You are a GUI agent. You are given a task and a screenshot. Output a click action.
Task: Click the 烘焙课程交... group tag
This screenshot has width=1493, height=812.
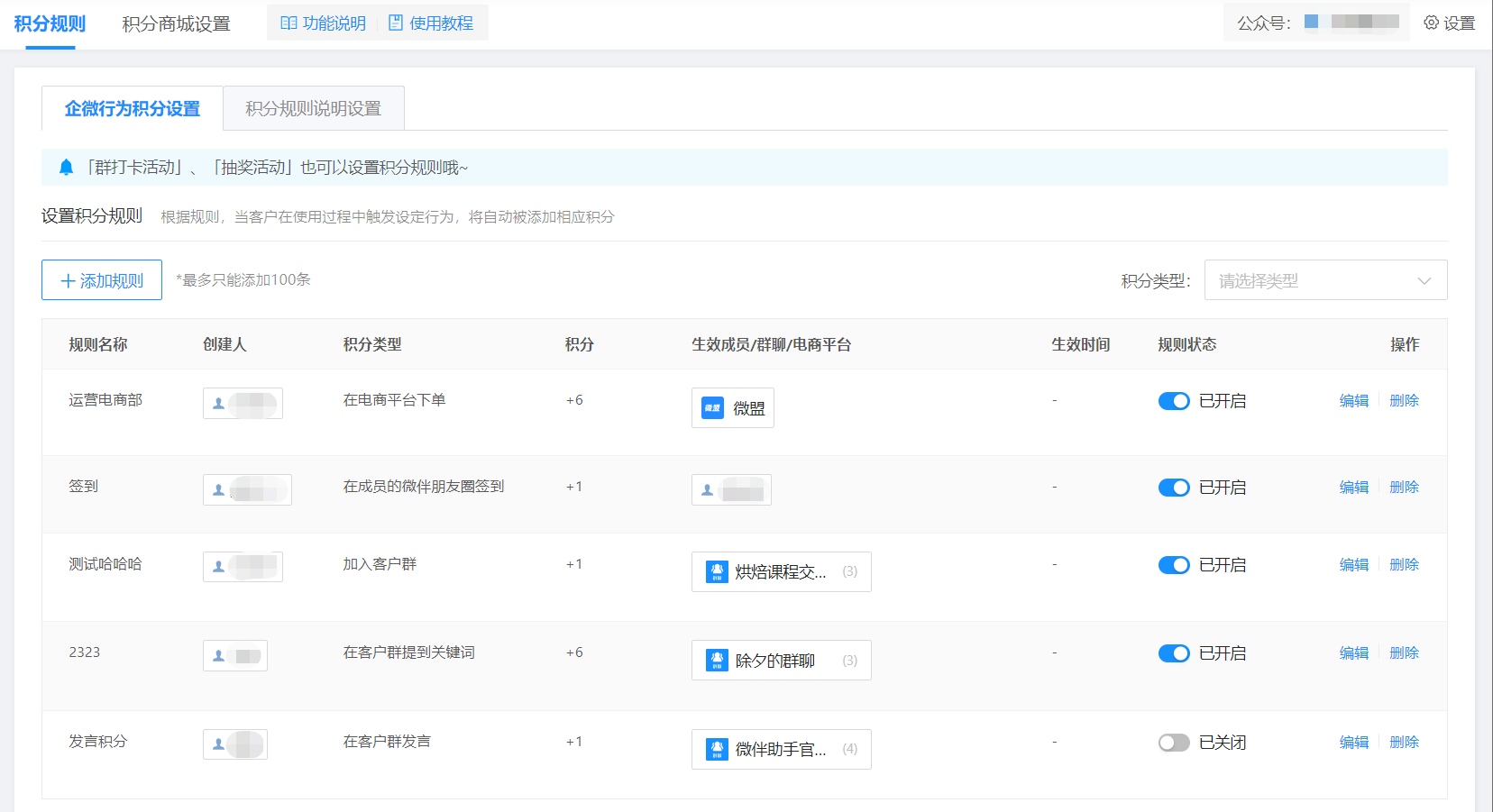[x=782, y=571]
